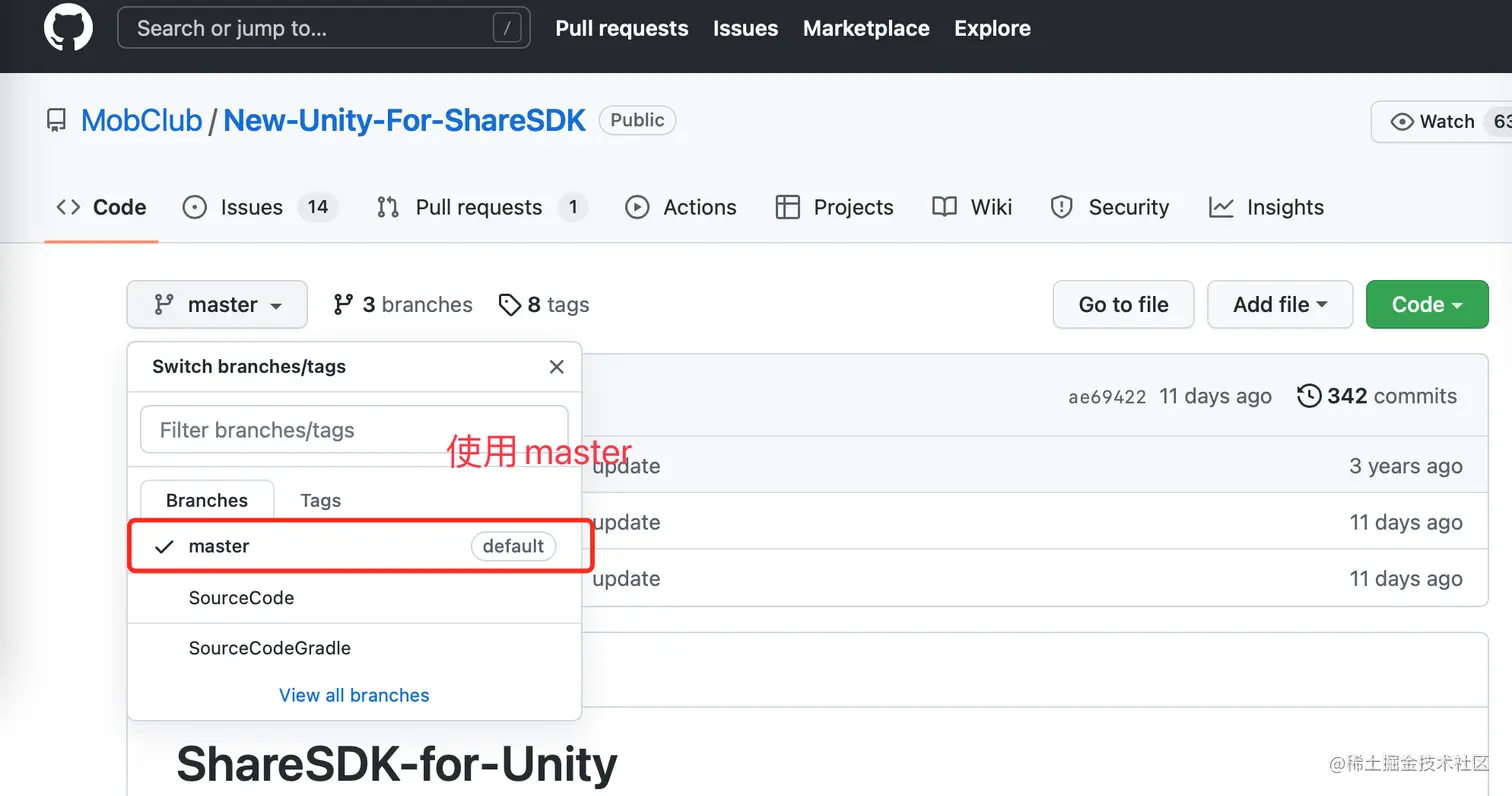The width and height of the screenshot is (1512, 796).
Task: Open commit hash ae69422
Action: (x=1107, y=397)
